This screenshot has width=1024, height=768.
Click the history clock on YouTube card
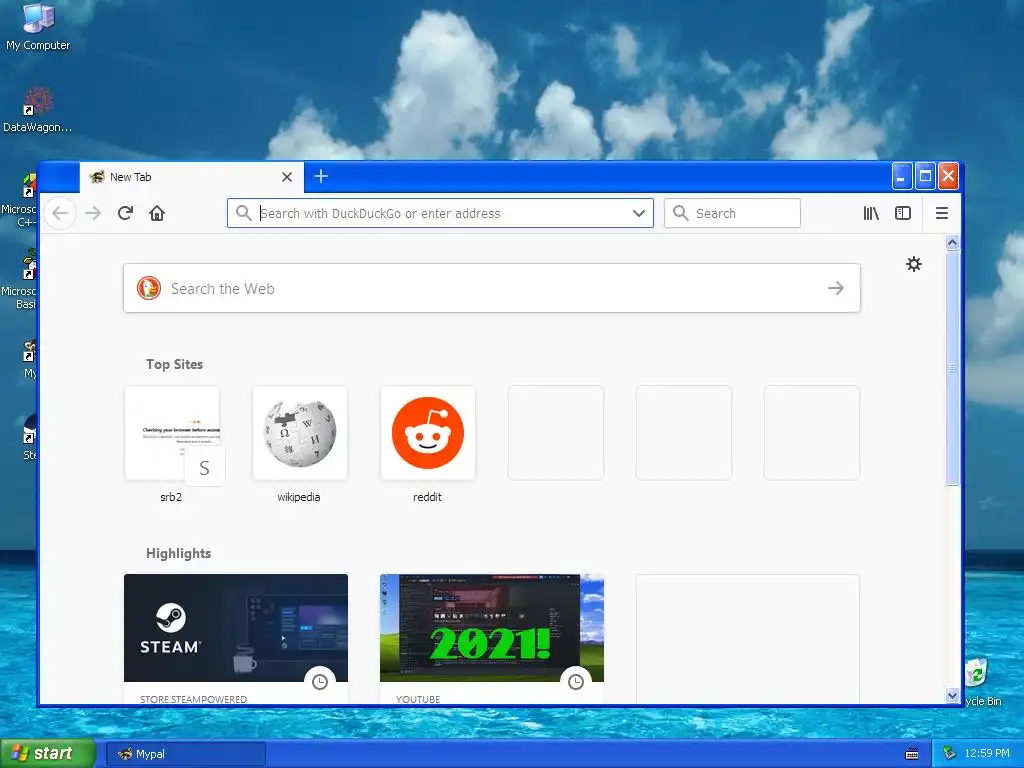(576, 682)
